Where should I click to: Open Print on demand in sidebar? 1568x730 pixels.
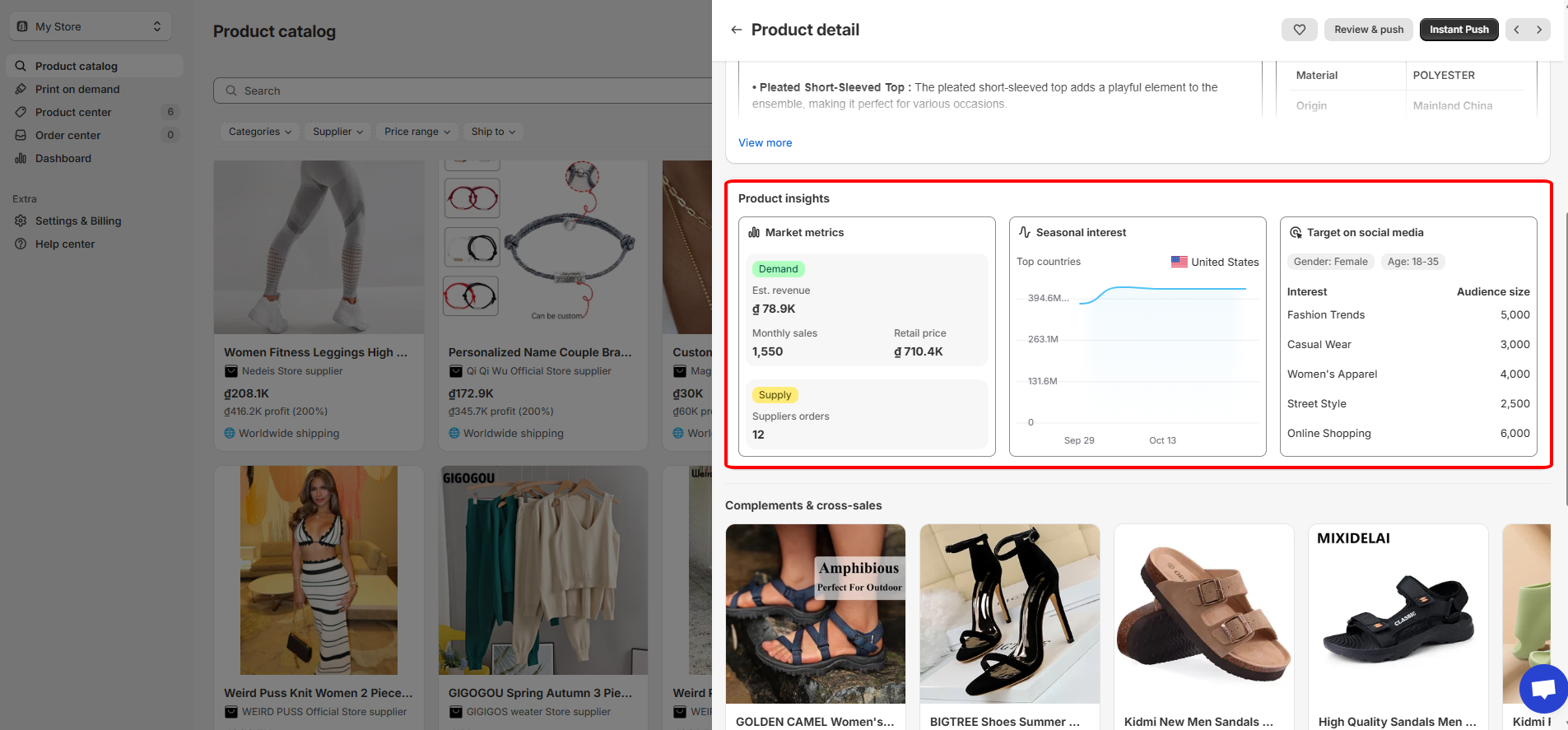click(77, 89)
